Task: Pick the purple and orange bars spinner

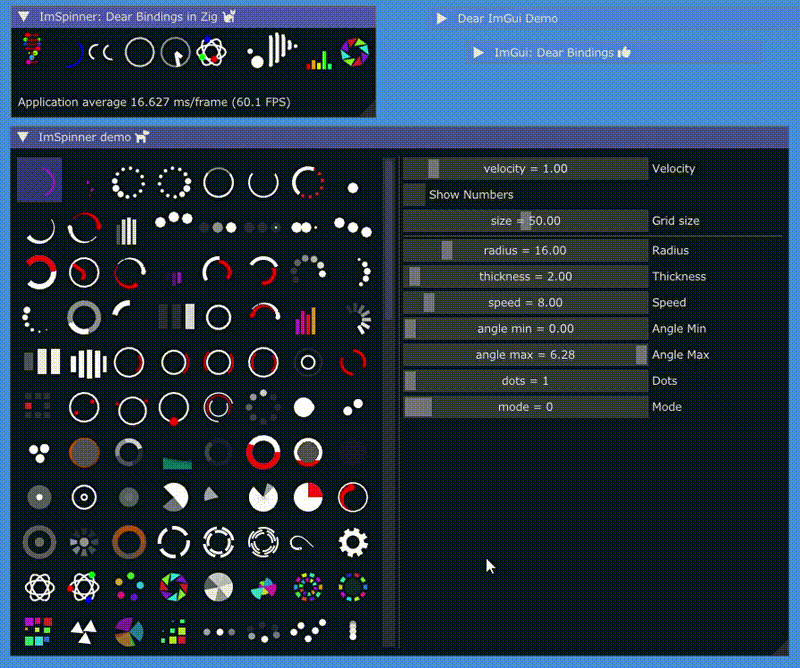Action: (x=306, y=320)
